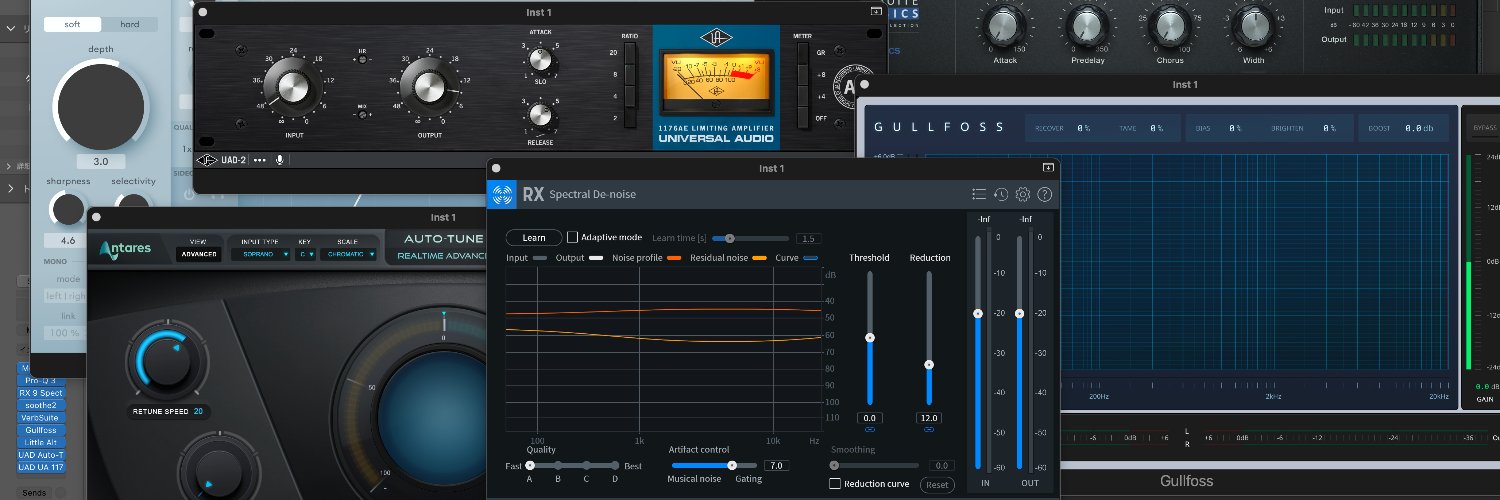
Task: Open the RX undo history clock icon
Action: pos(1001,194)
